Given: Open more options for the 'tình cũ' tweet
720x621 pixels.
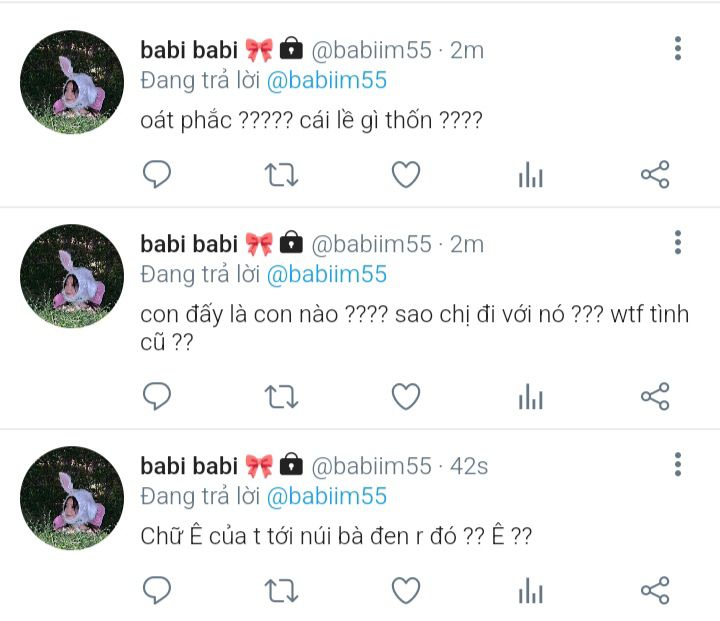Looking at the screenshot, I should (678, 242).
